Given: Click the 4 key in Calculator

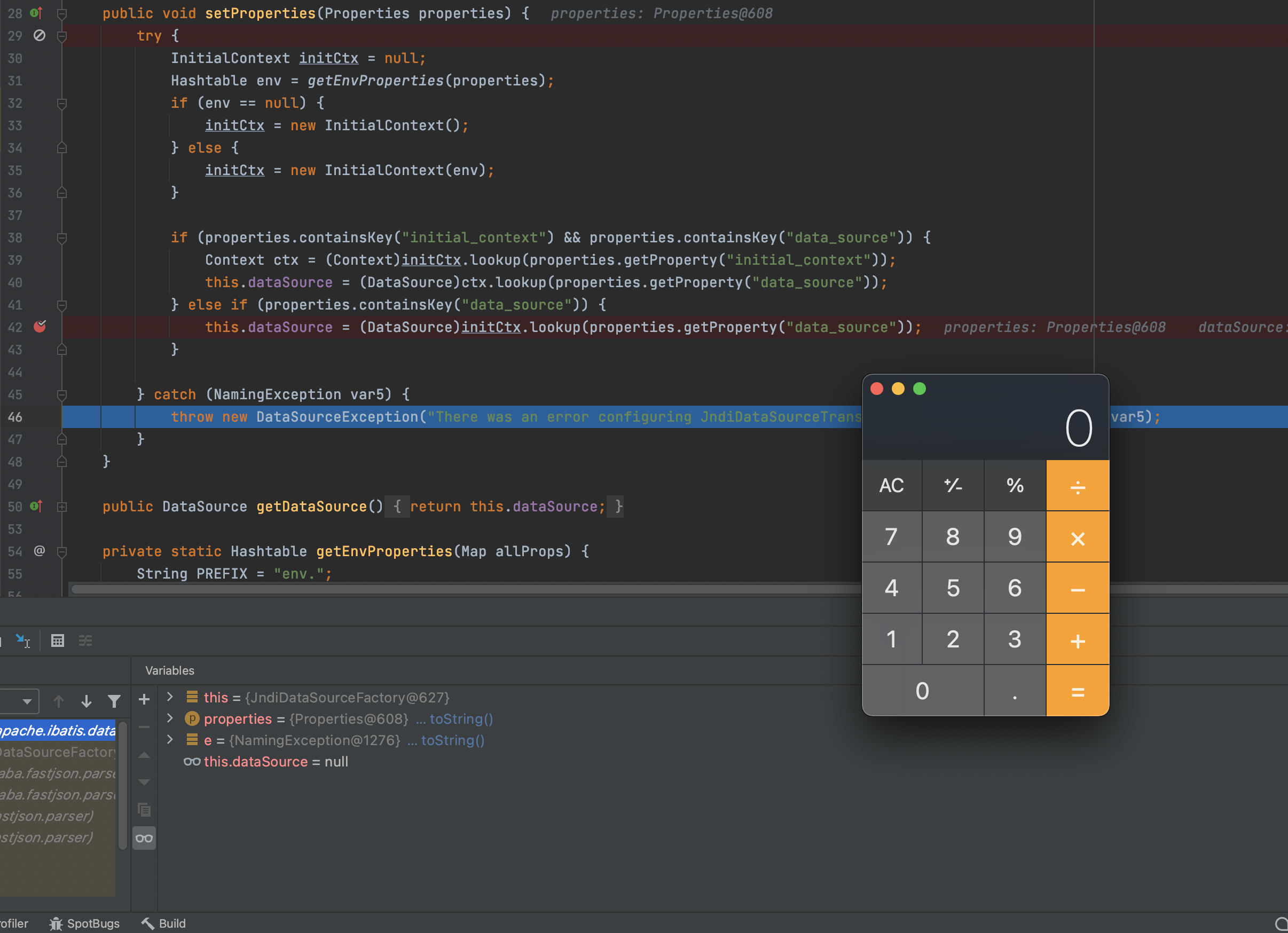Looking at the screenshot, I should [x=892, y=588].
